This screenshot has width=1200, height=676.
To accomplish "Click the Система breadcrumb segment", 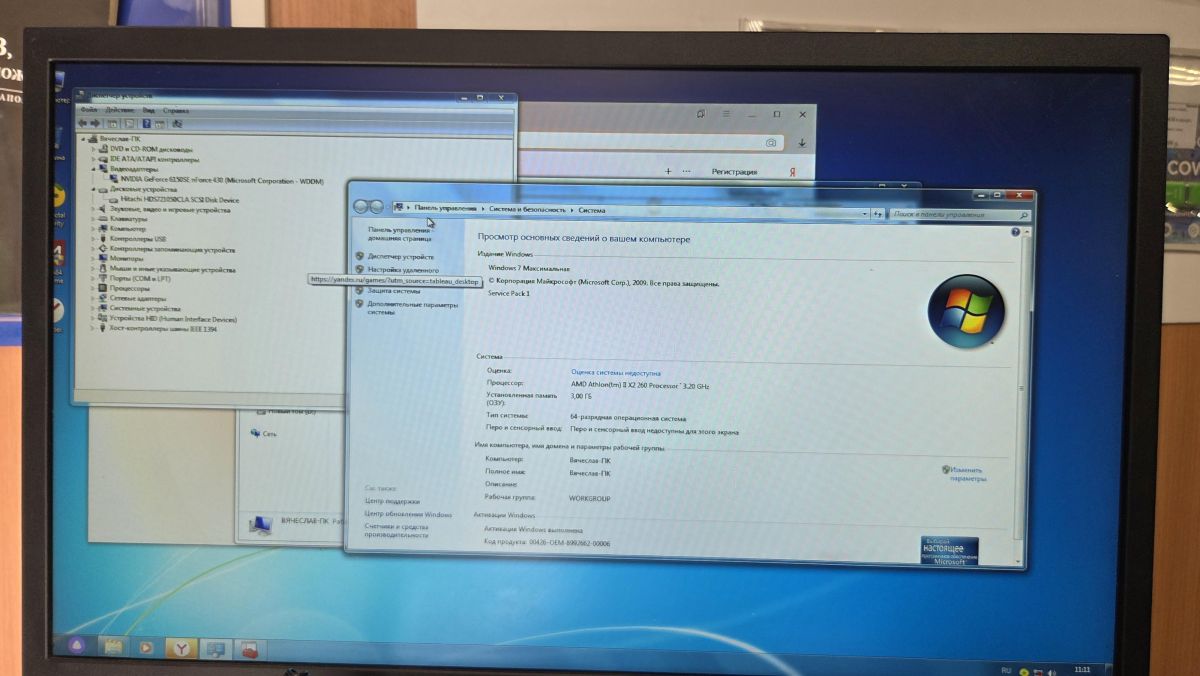I will (591, 210).
